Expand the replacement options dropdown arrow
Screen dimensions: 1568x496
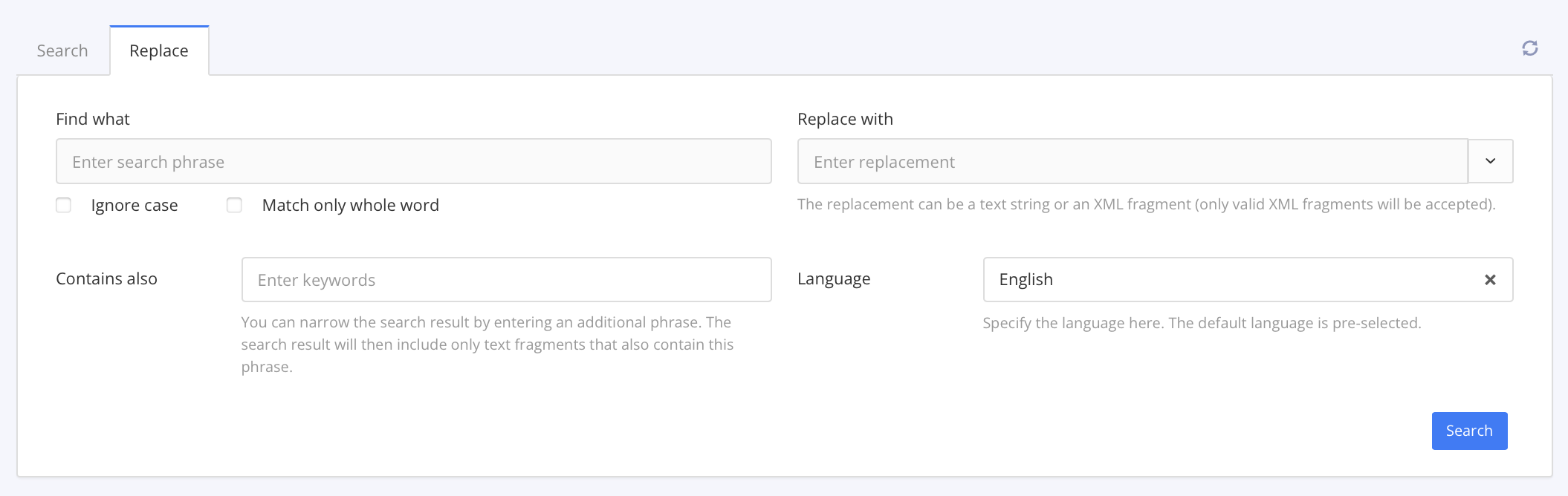click(1490, 161)
